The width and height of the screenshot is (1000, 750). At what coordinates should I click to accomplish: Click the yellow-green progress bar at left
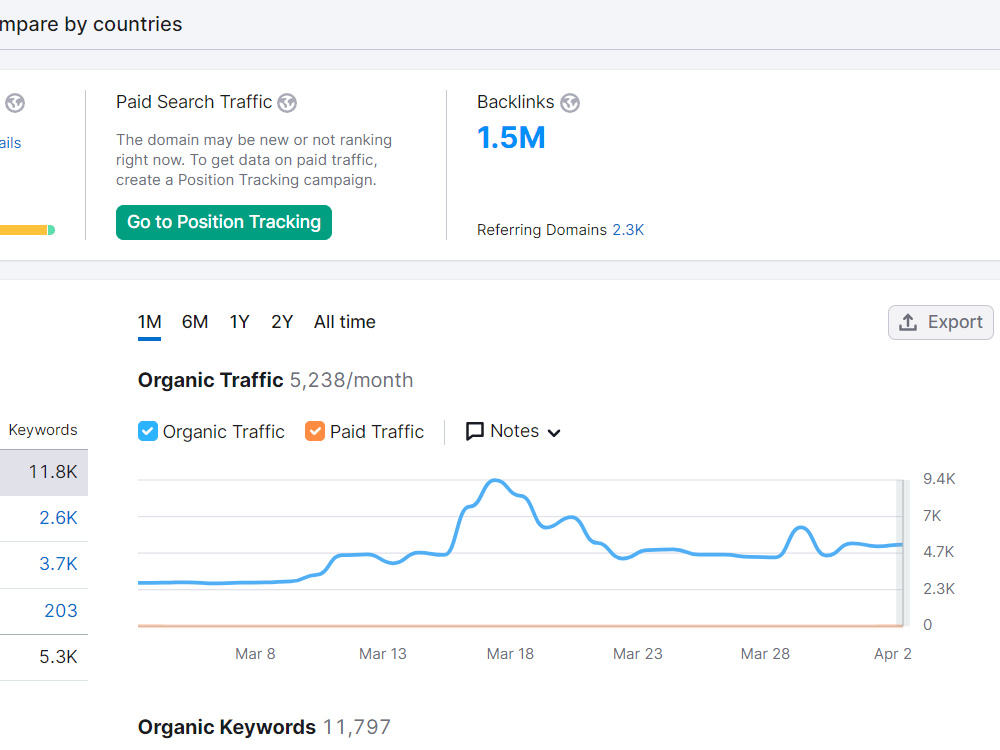pyautogui.click(x=27, y=230)
